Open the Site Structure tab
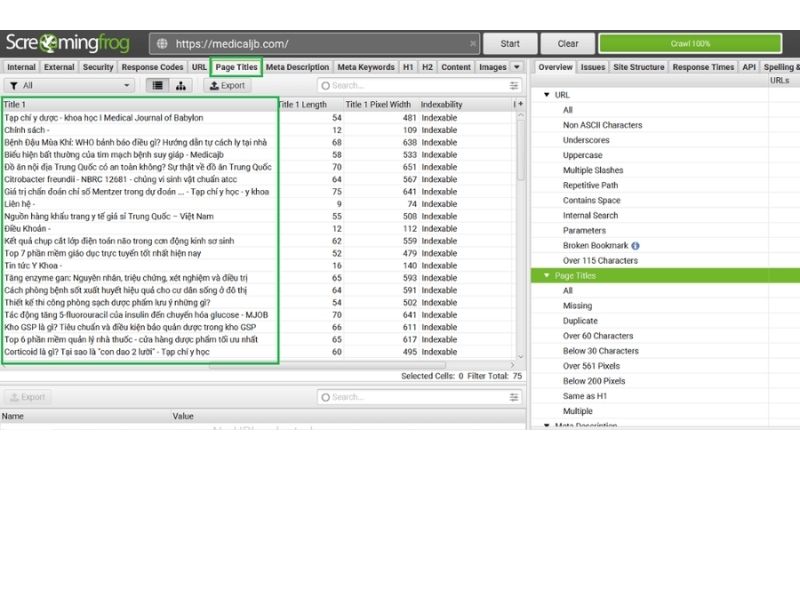The height and width of the screenshot is (600, 800). [639, 67]
